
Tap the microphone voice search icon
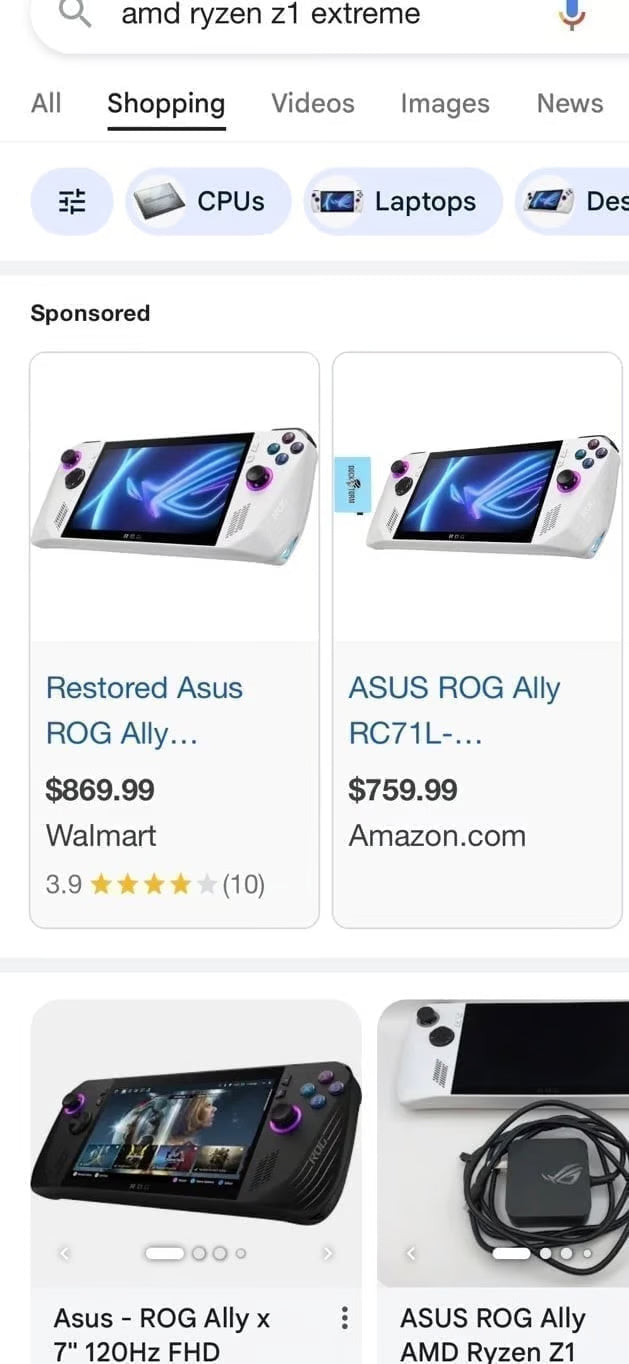pos(571,14)
